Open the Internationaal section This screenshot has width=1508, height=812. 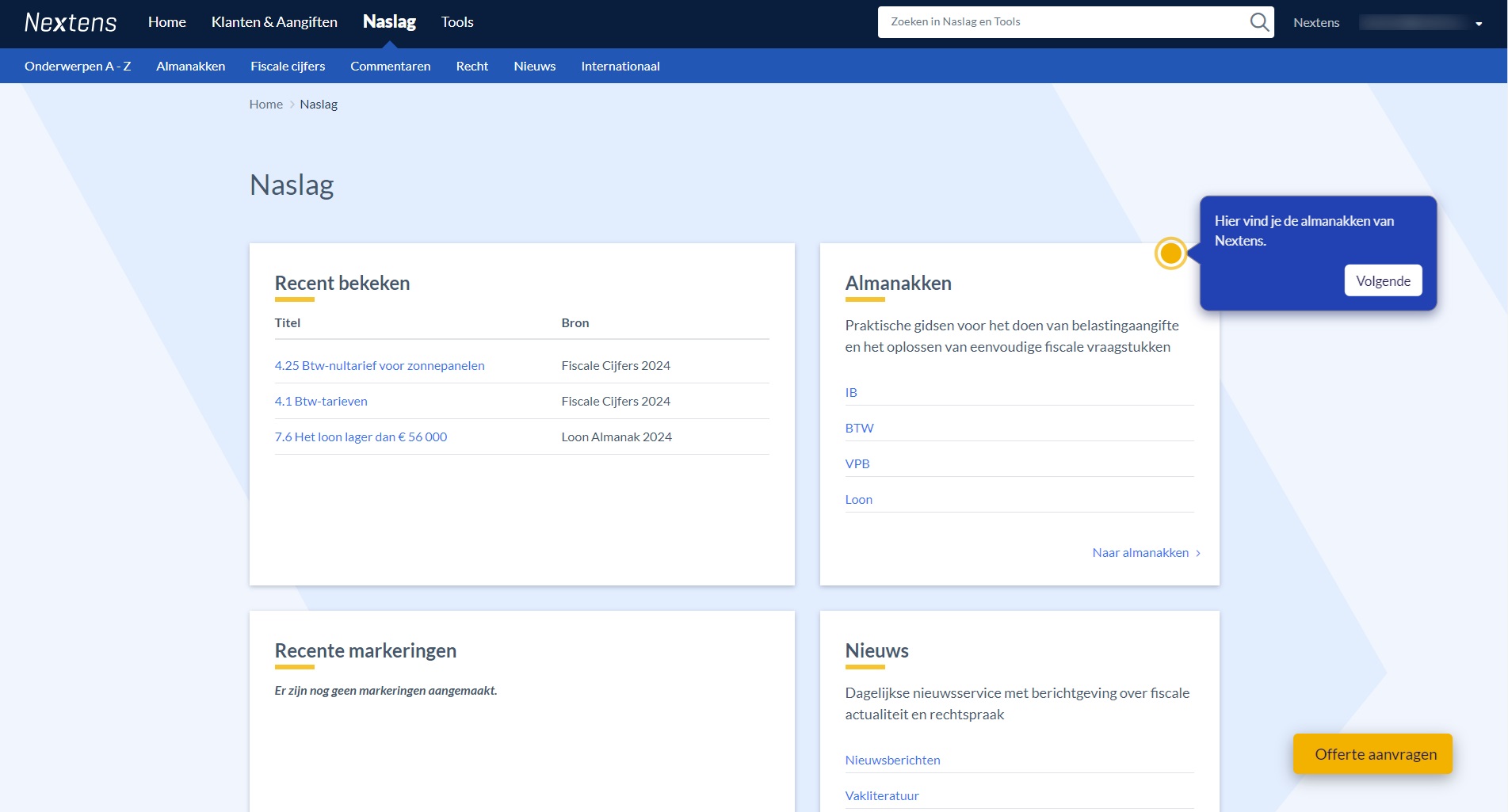tap(620, 67)
